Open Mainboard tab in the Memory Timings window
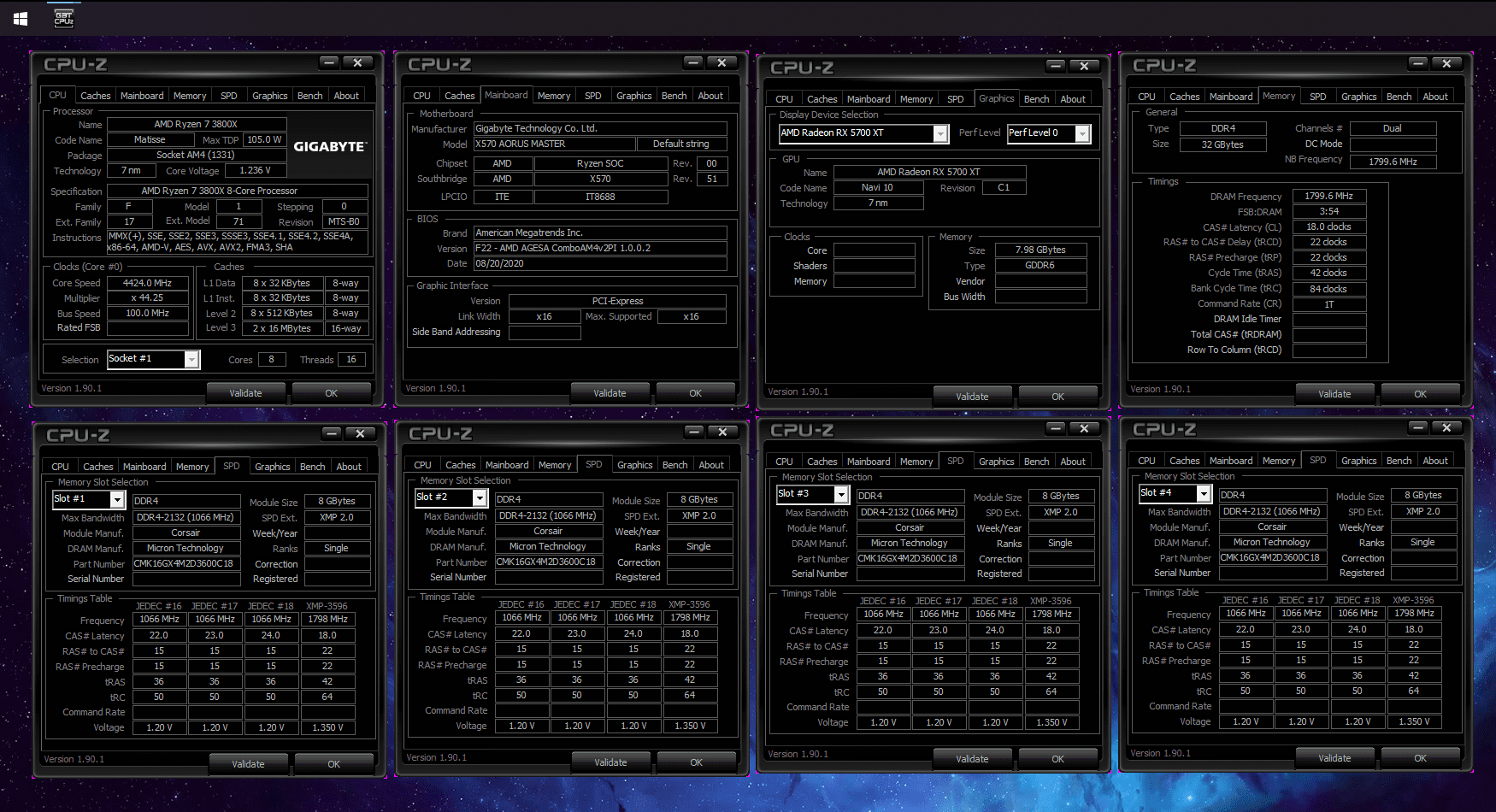 coord(1231,97)
